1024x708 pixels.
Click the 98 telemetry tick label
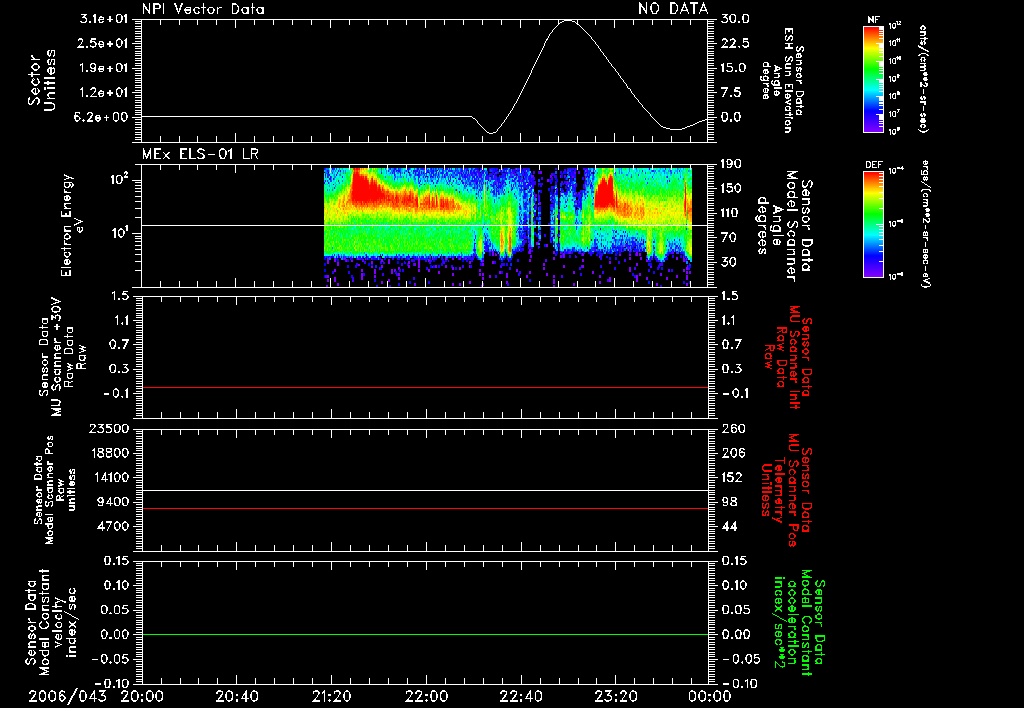729,502
